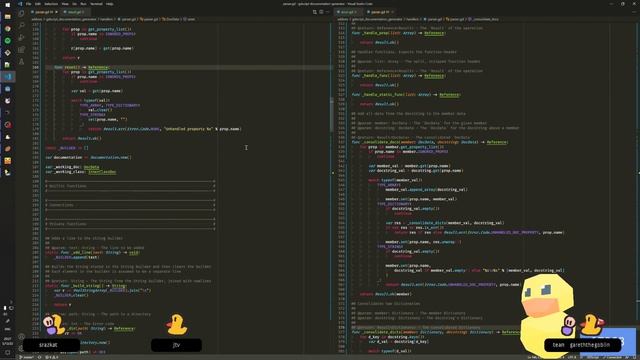The image size is (640, 360).
Task: Open Spotify from the taskbar
Action: [7, 41]
